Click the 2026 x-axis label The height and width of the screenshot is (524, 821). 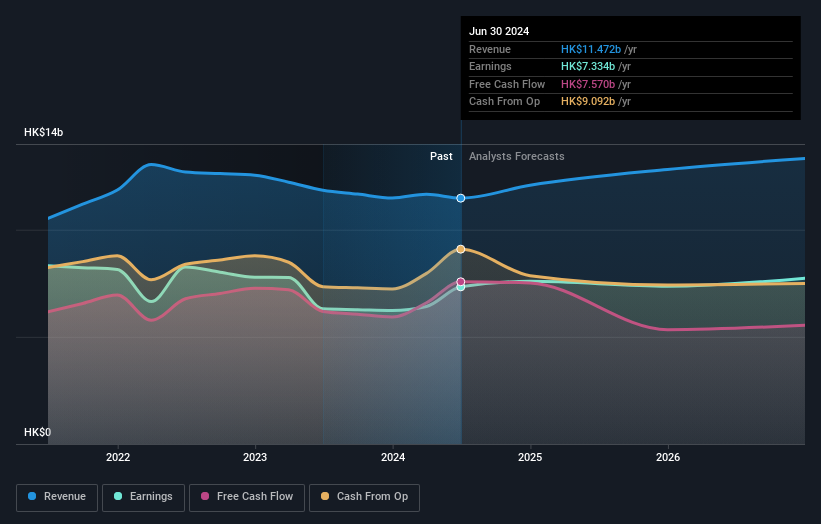pos(668,457)
